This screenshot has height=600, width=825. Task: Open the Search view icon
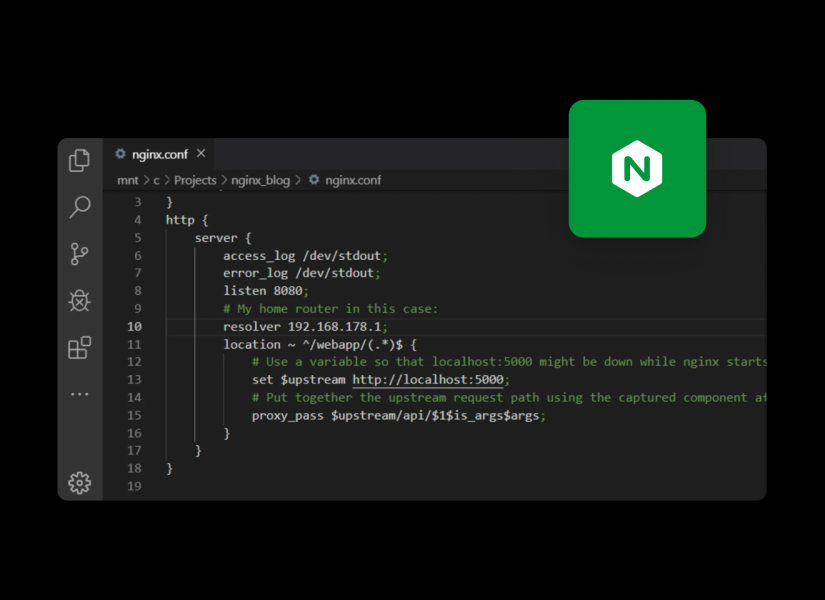(x=80, y=207)
